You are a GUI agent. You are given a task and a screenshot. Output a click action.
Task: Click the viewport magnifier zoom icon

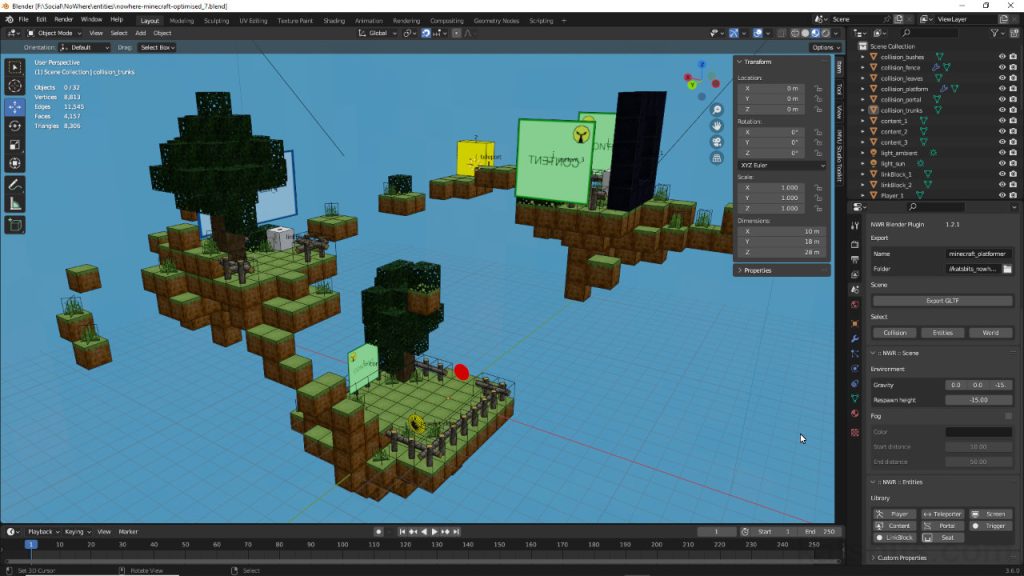717,110
